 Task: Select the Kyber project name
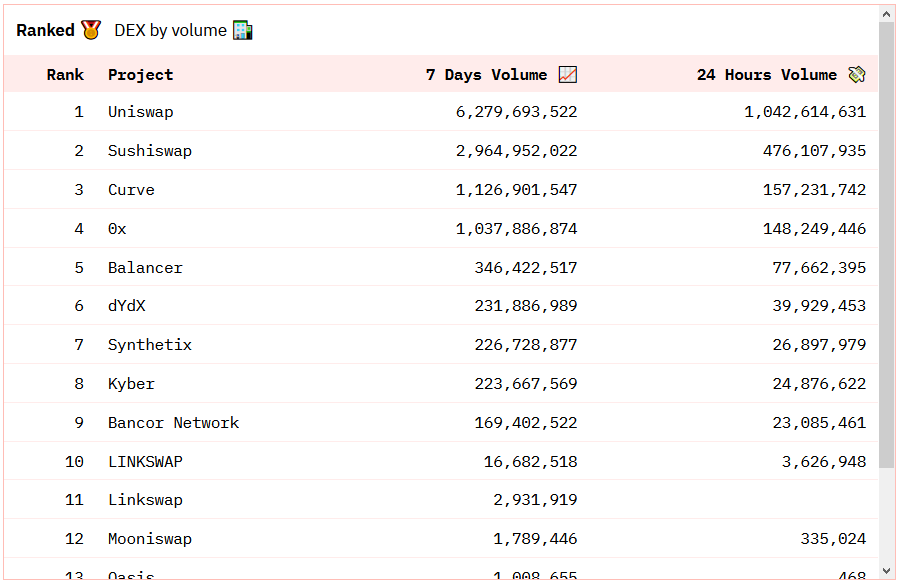coord(131,384)
